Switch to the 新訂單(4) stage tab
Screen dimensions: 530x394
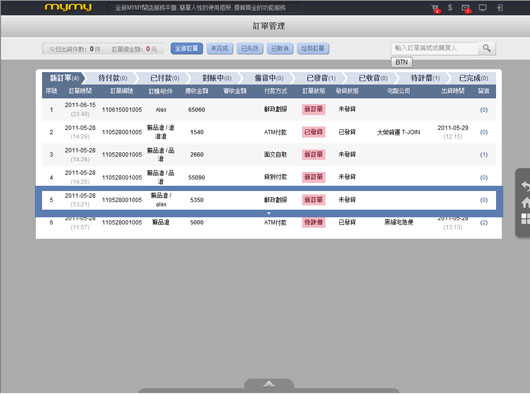point(64,78)
